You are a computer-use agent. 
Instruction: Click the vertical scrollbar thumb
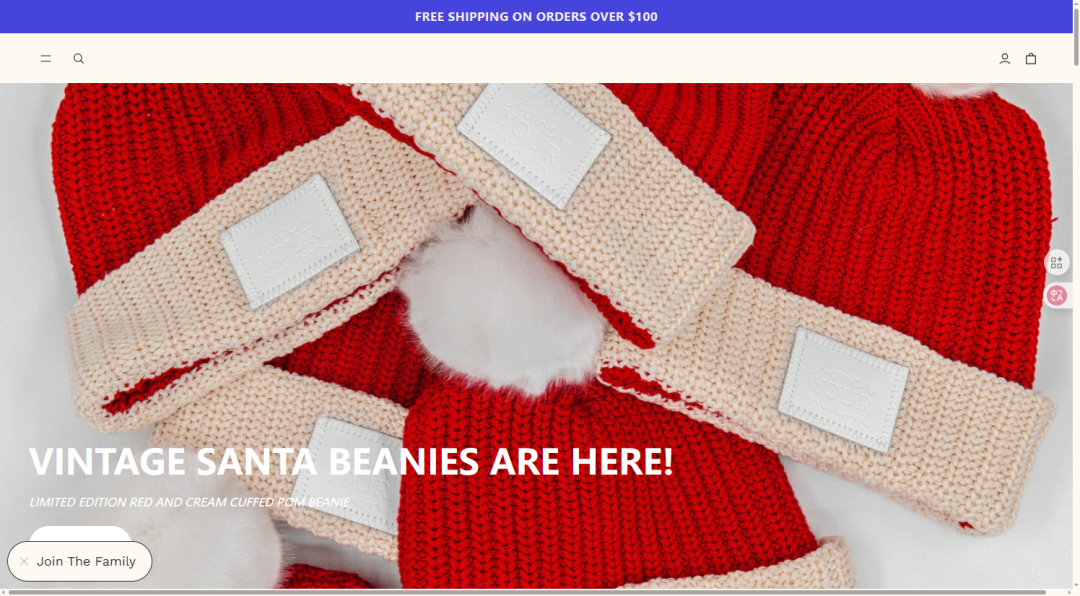coord(1076,33)
